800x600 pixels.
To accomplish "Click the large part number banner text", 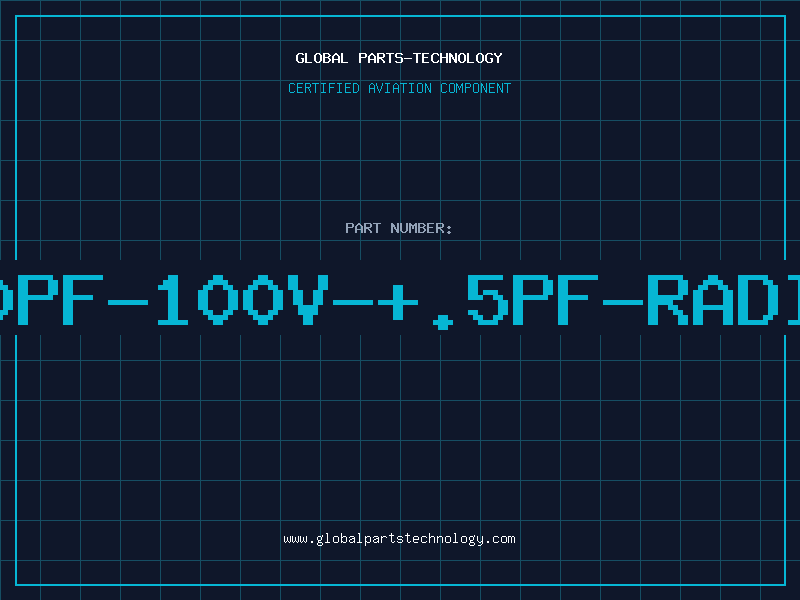I will click(400, 300).
